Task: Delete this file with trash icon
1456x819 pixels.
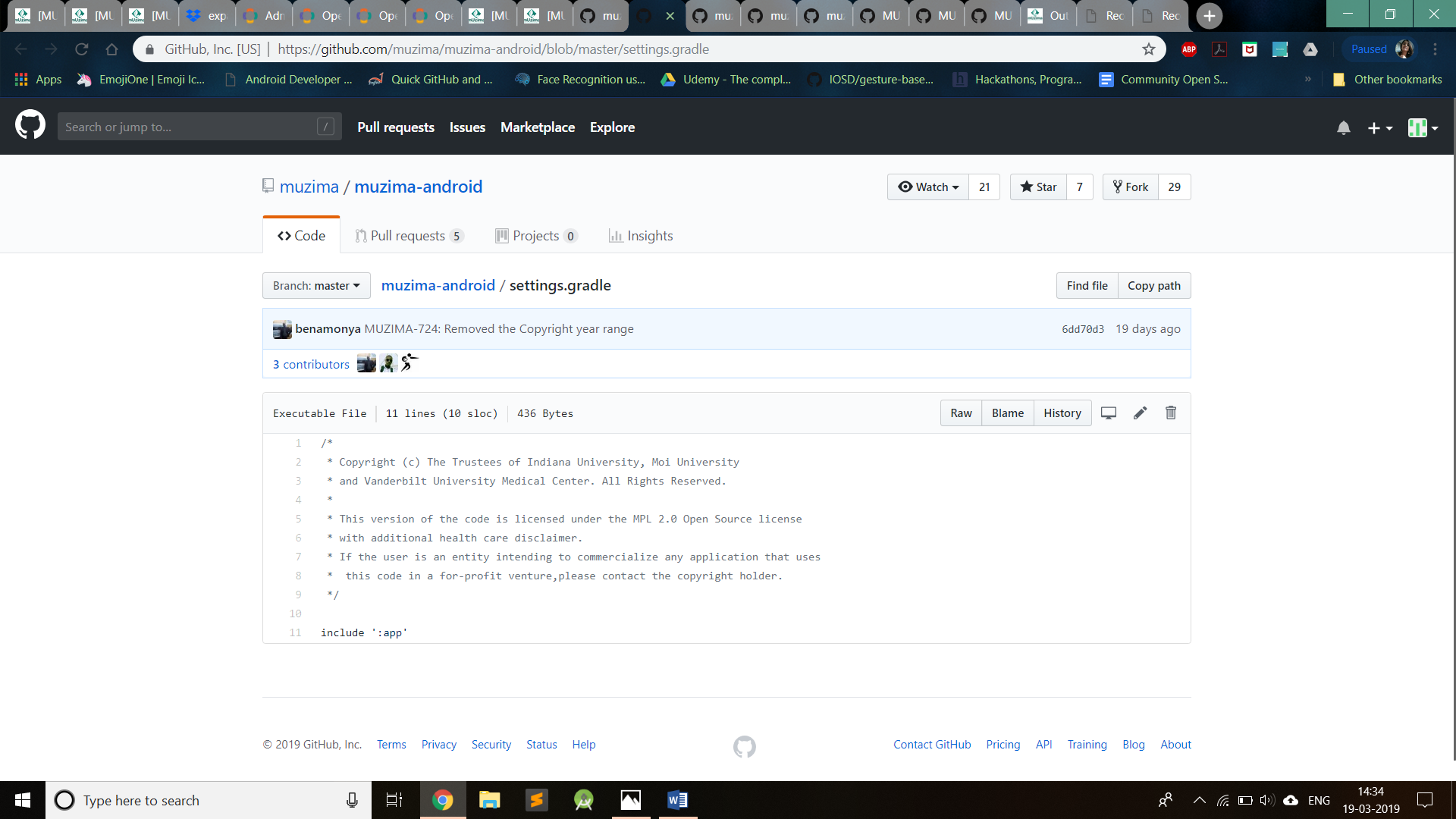Action: click(1171, 413)
